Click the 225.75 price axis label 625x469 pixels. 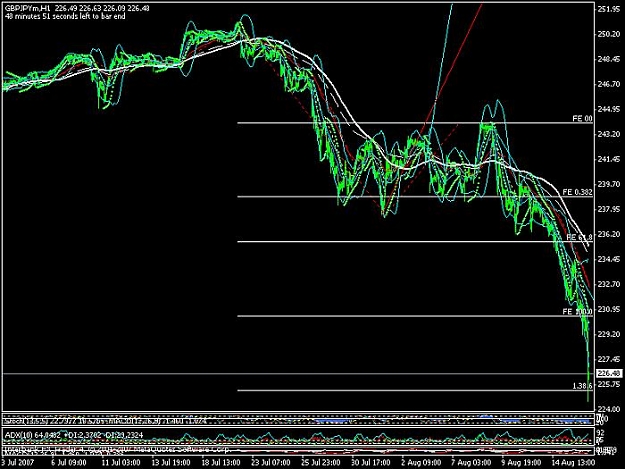pyautogui.click(x=609, y=385)
